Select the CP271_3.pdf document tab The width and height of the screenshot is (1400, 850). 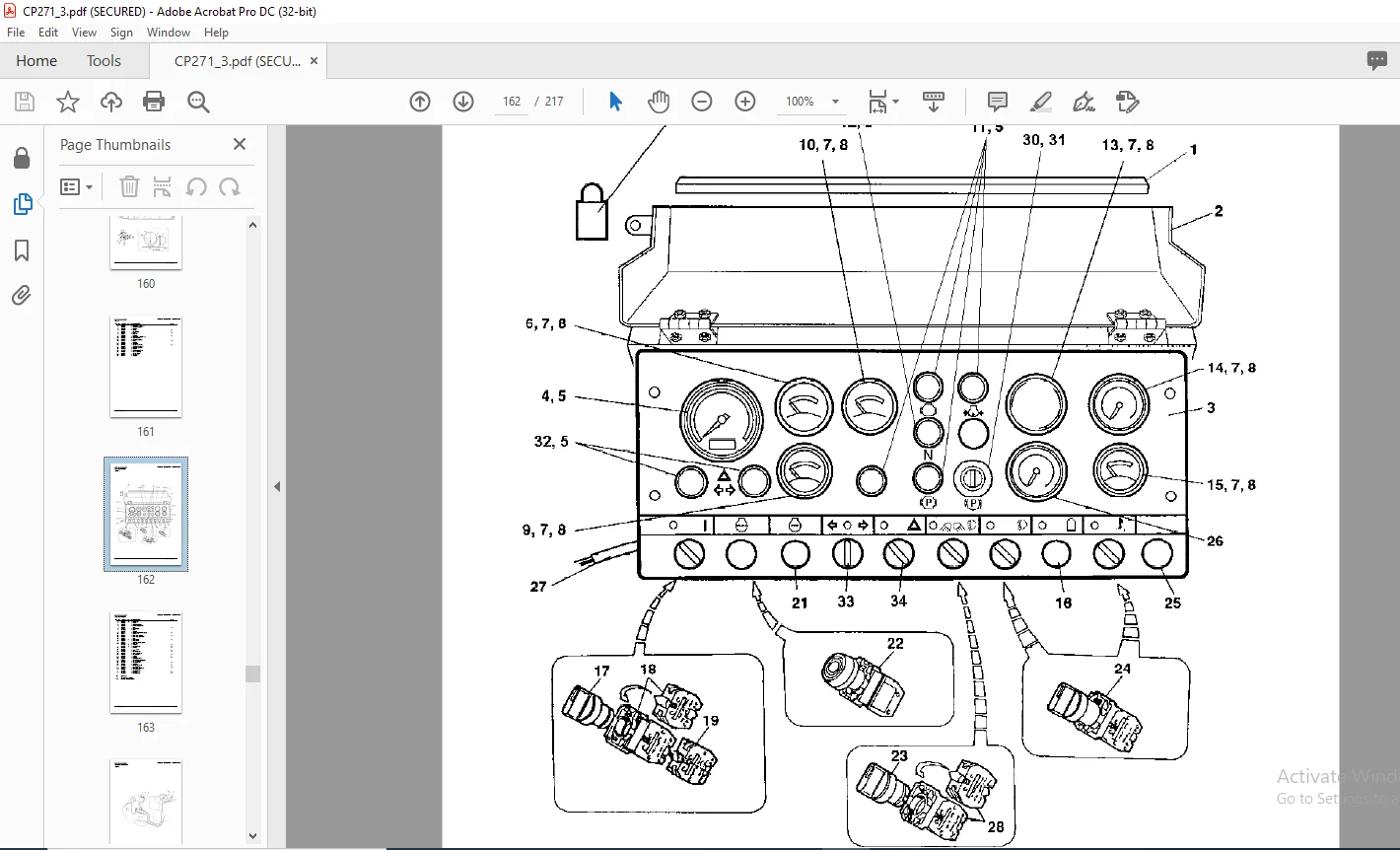[238, 61]
